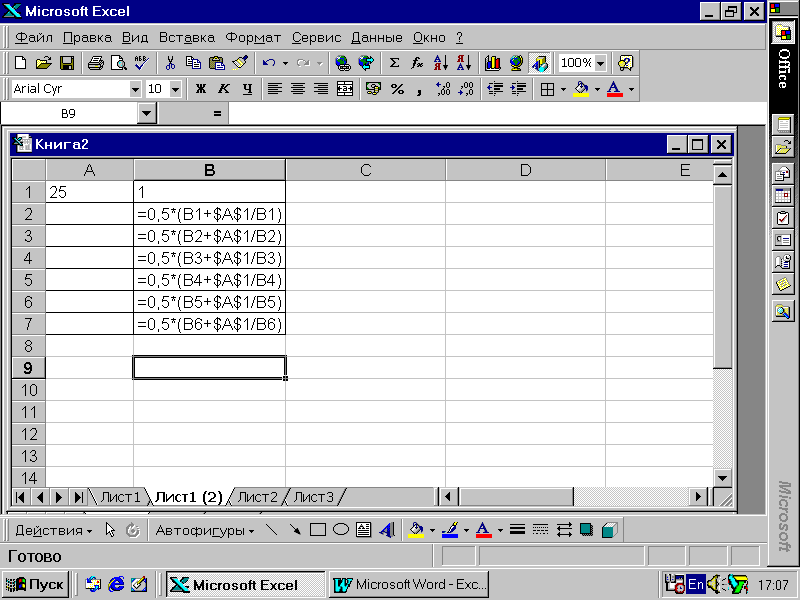Click the Map globe icon
The height and width of the screenshot is (600, 800).
tap(516, 63)
